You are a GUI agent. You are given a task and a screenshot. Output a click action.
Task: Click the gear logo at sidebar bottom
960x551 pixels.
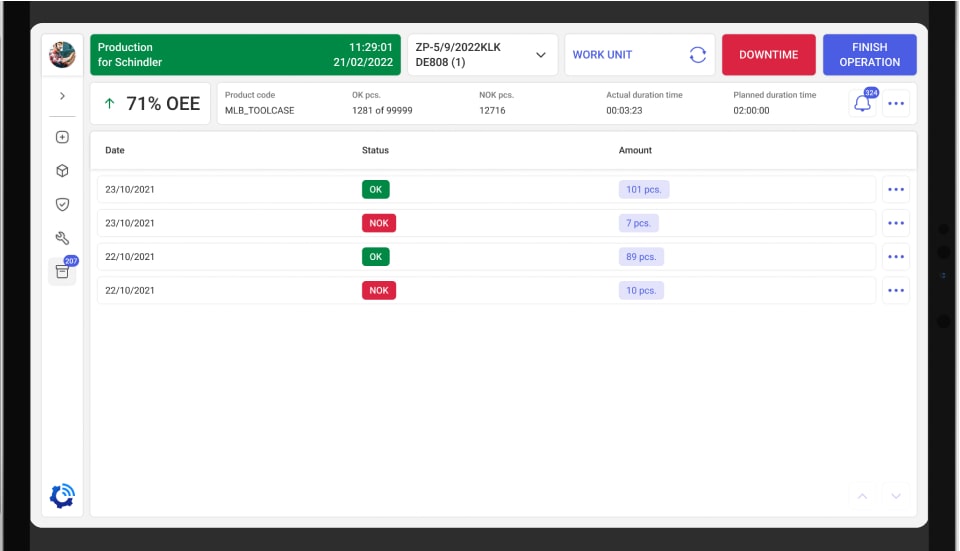tap(62, 496)
